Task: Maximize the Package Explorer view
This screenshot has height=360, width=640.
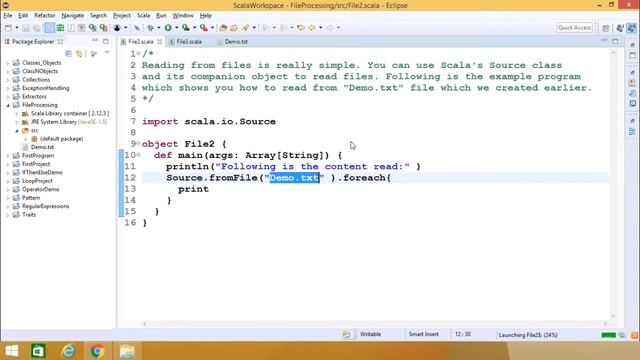Action: pos(106,41)
